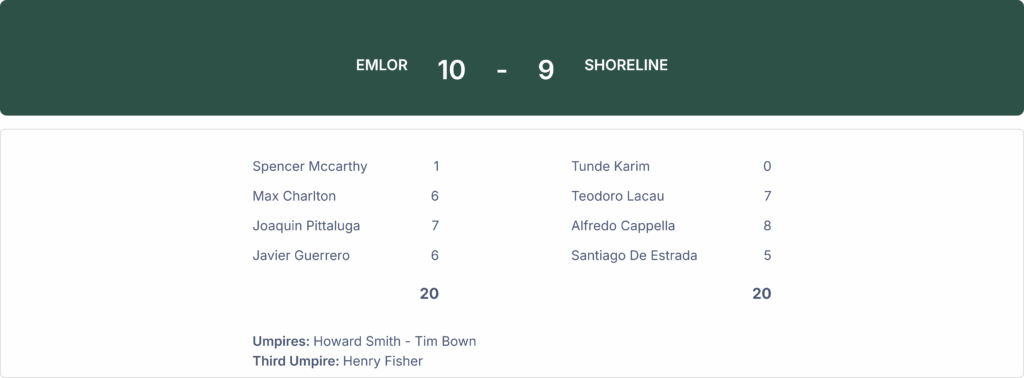Image resolution: width=1024 pixels, height=378 pixels.
Task: Open Max Charlton's player profile
Action: click(x=294, y=196)
